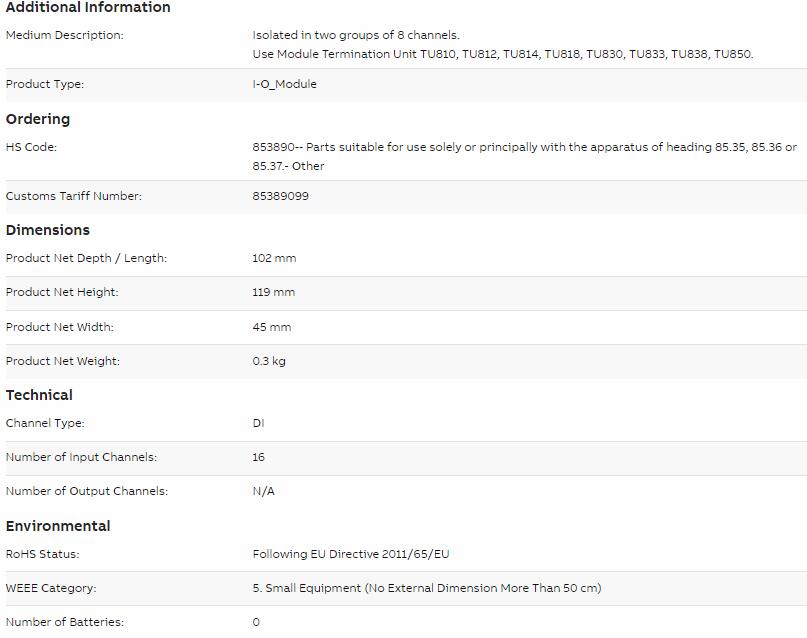Click the 0.3 kg weight value
The width and height of the screenshot is (807, 638).
(269, 361)
